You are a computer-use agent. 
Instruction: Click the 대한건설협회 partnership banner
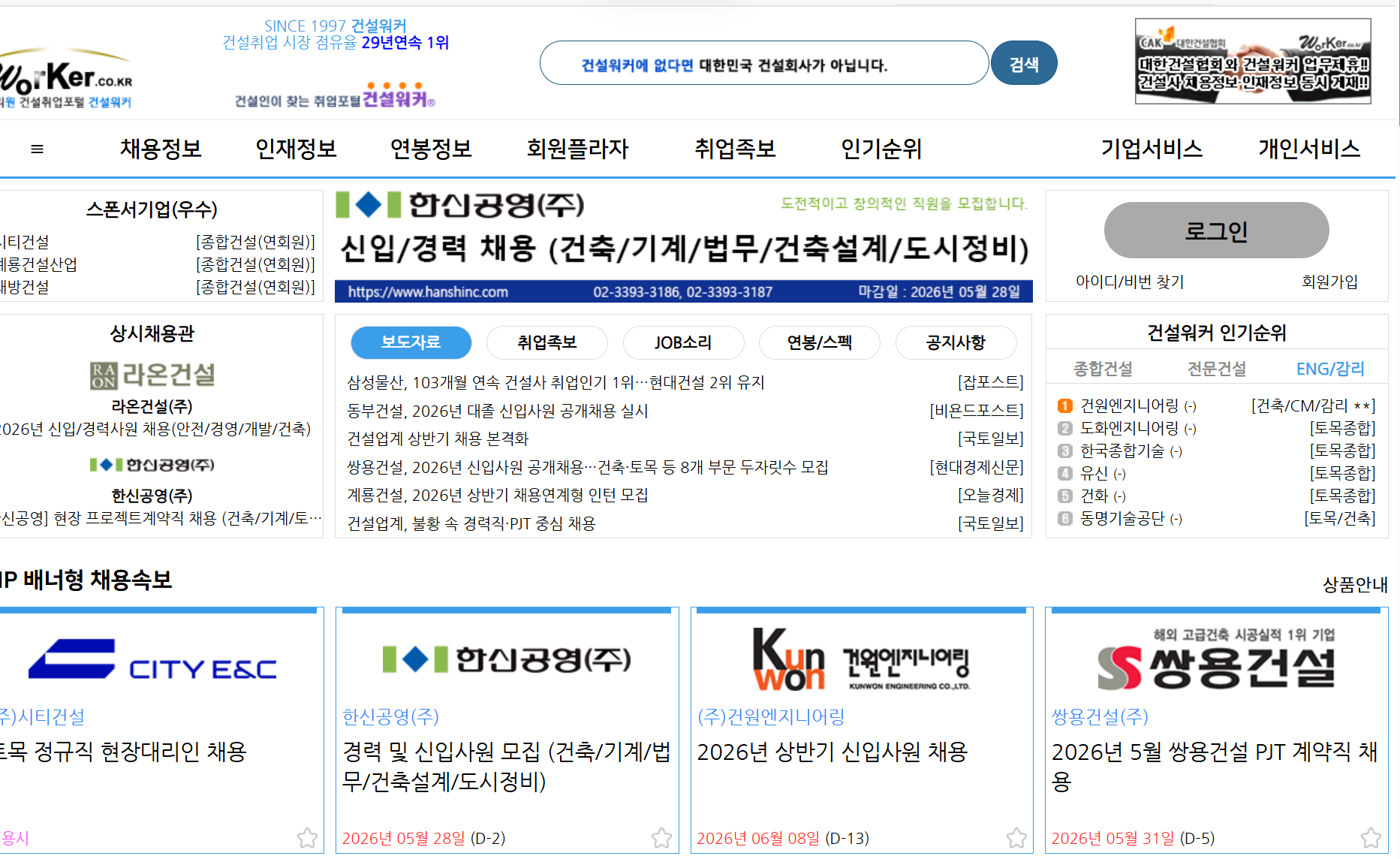pos(1253,61)
